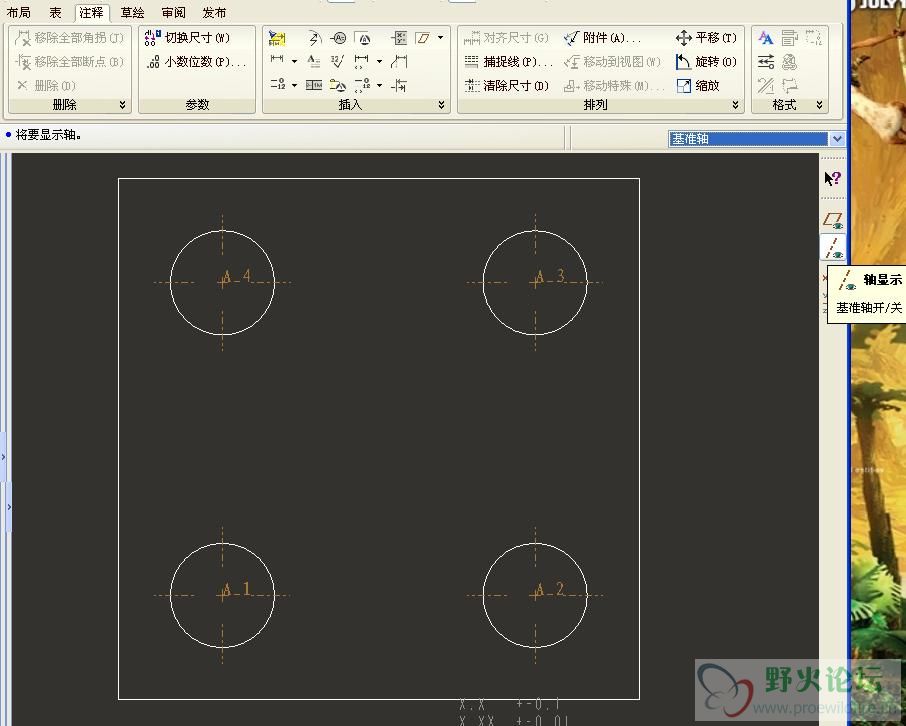This screenshot has width=906, height=726.
Task: Select the reference dimension tool icon
Action: [x=361, y=61]
